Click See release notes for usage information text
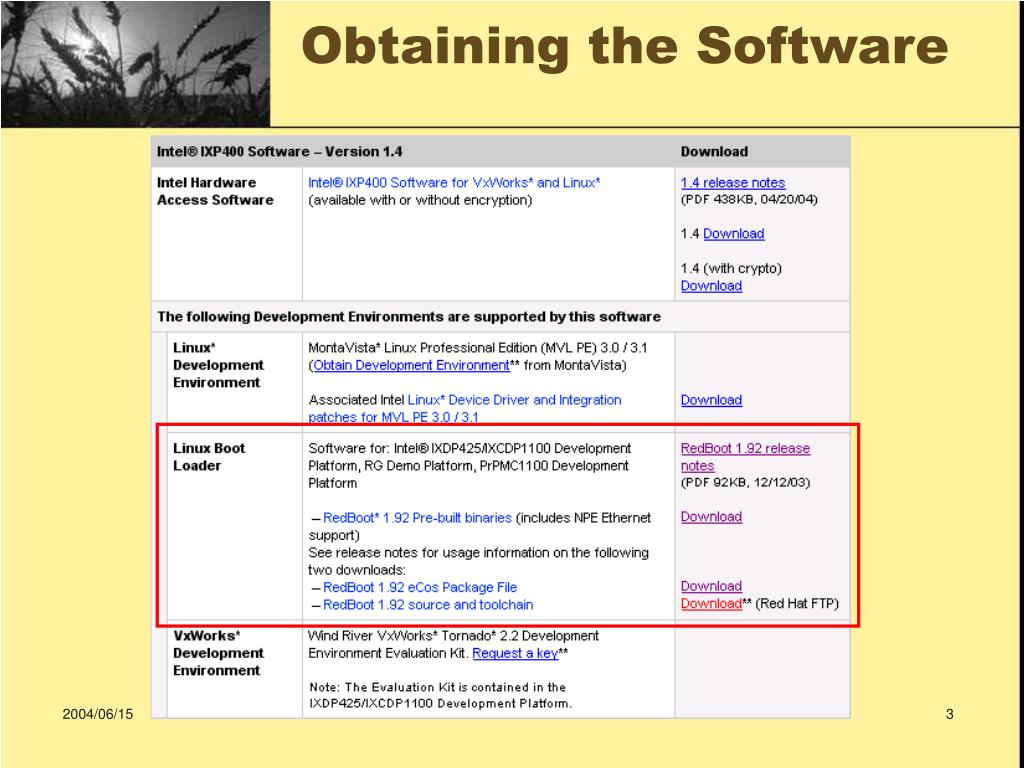 478,561
